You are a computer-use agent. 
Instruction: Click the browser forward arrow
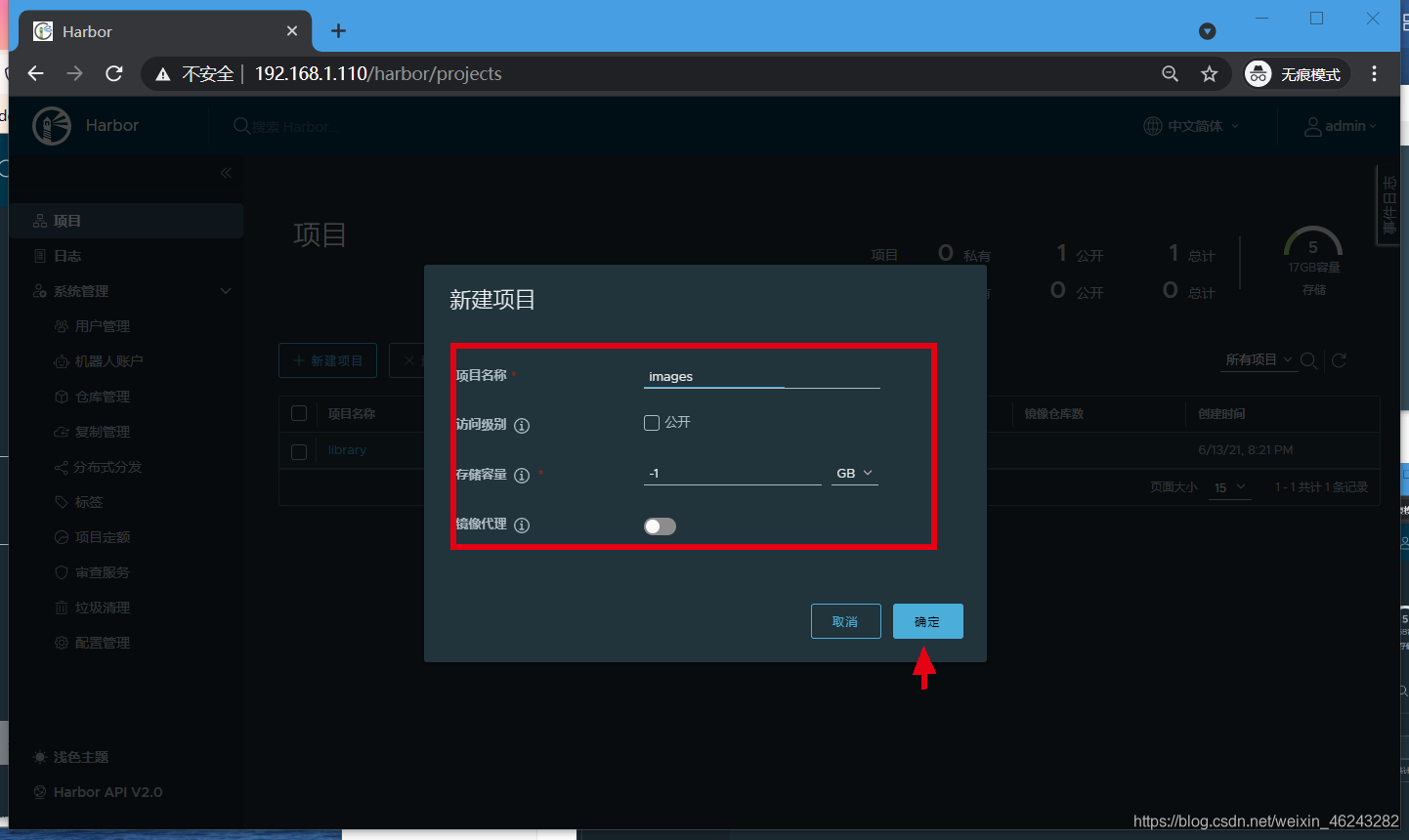[x=75, y=73]
